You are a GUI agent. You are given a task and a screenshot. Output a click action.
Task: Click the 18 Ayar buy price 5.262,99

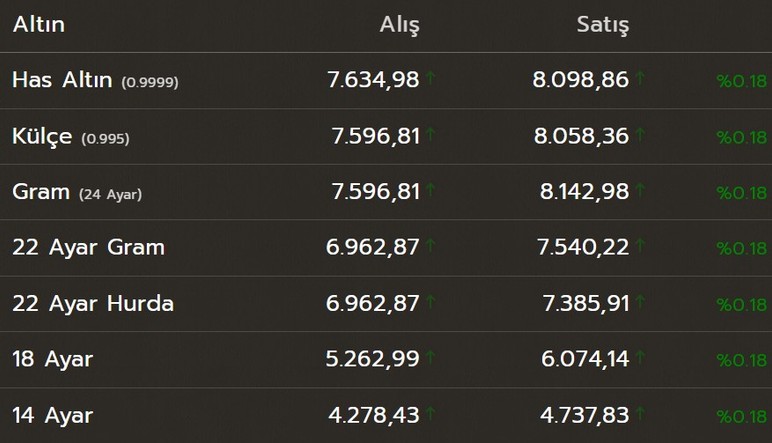pyautogui.click(x=374, y=360)
